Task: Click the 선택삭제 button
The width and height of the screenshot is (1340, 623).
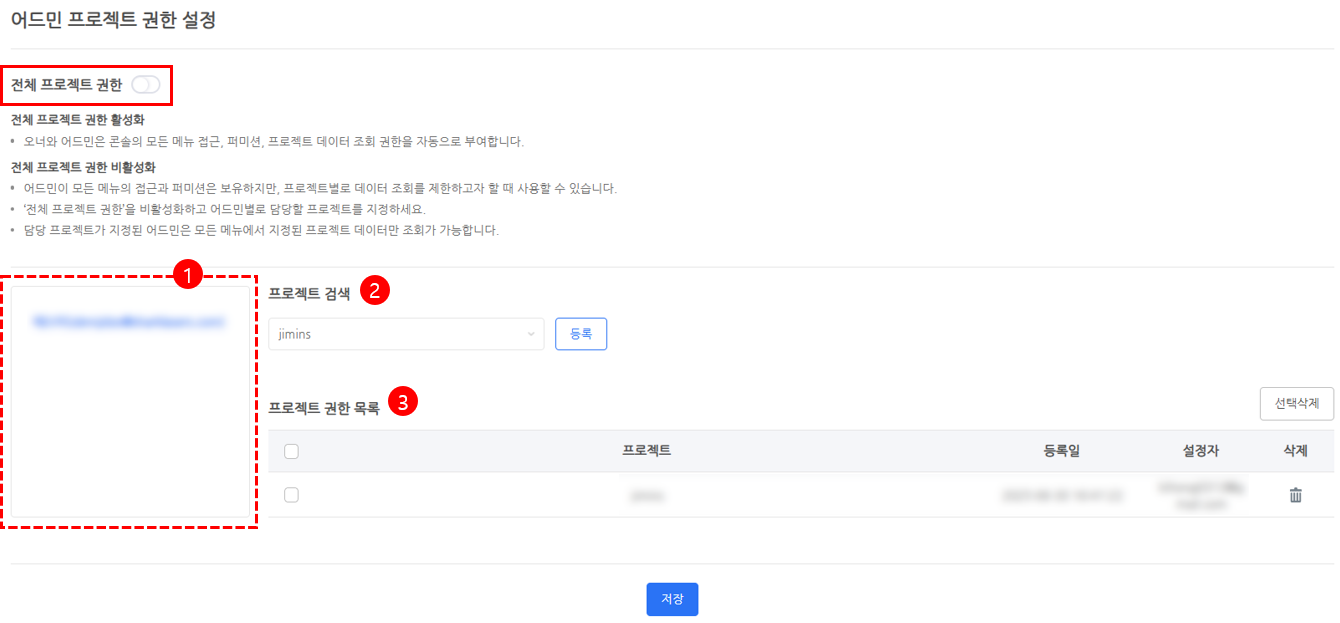Action: click(1296, 404)
